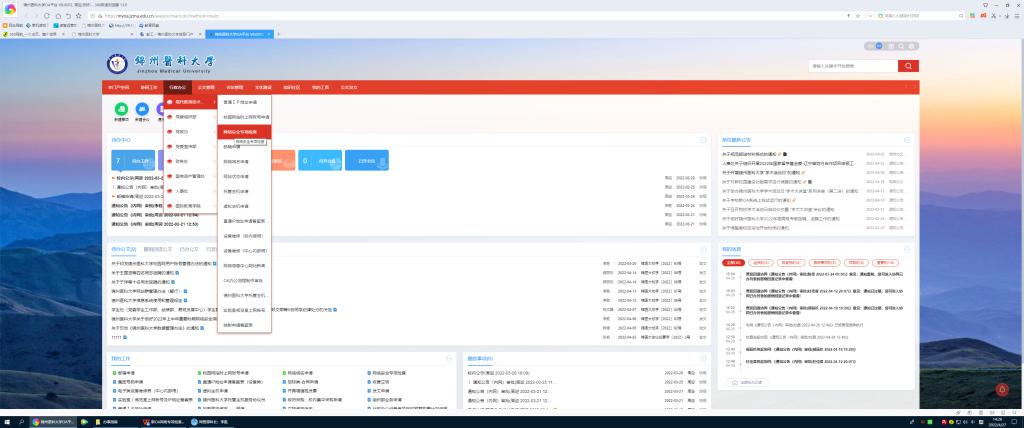Click the 360 browser logo at top left
1024x428 pixels.
[x=10, y=9]
